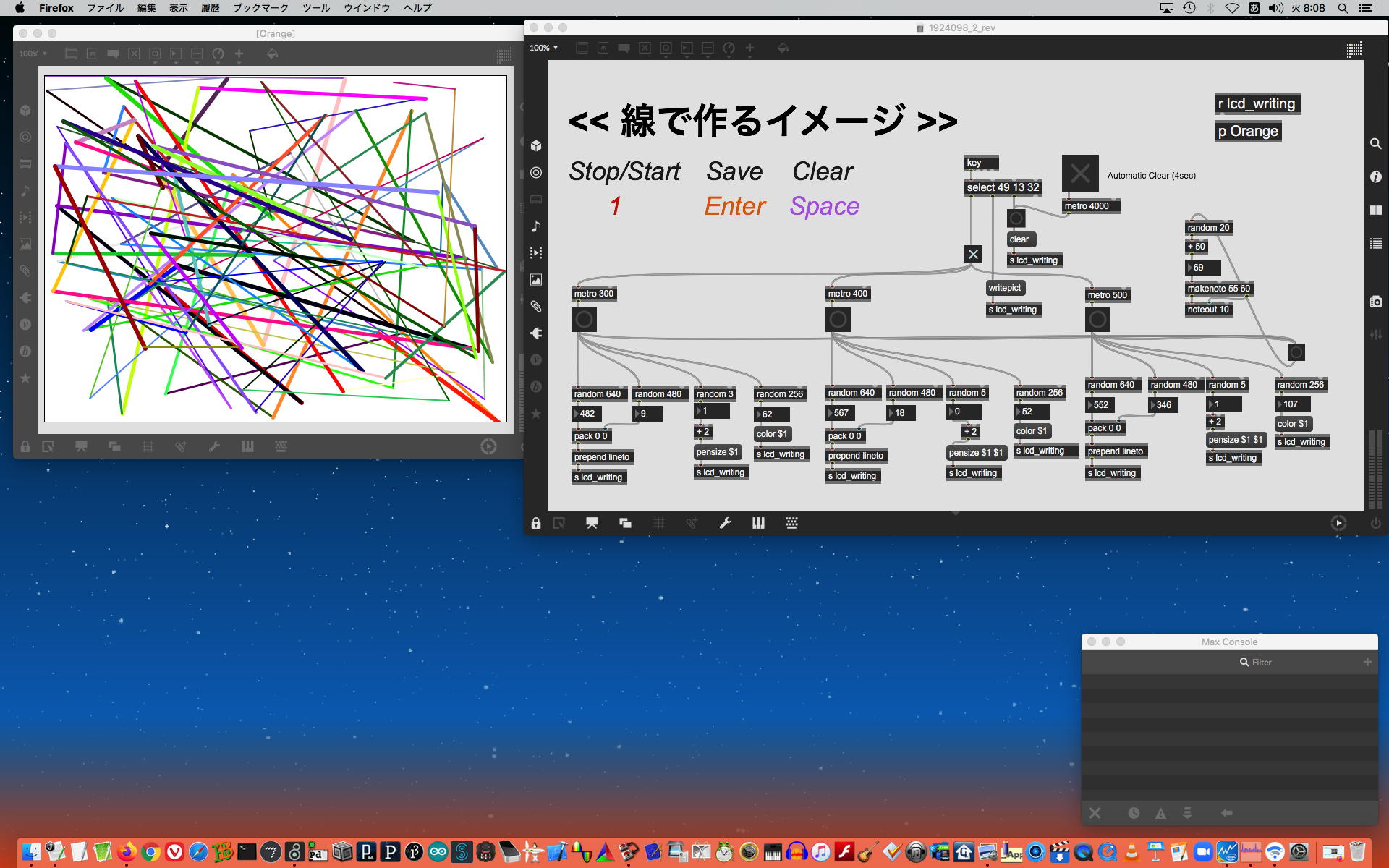Toggle the Automatic Clear X toggle box
The image size is (1389, 868).
(x=1080, y=174)
